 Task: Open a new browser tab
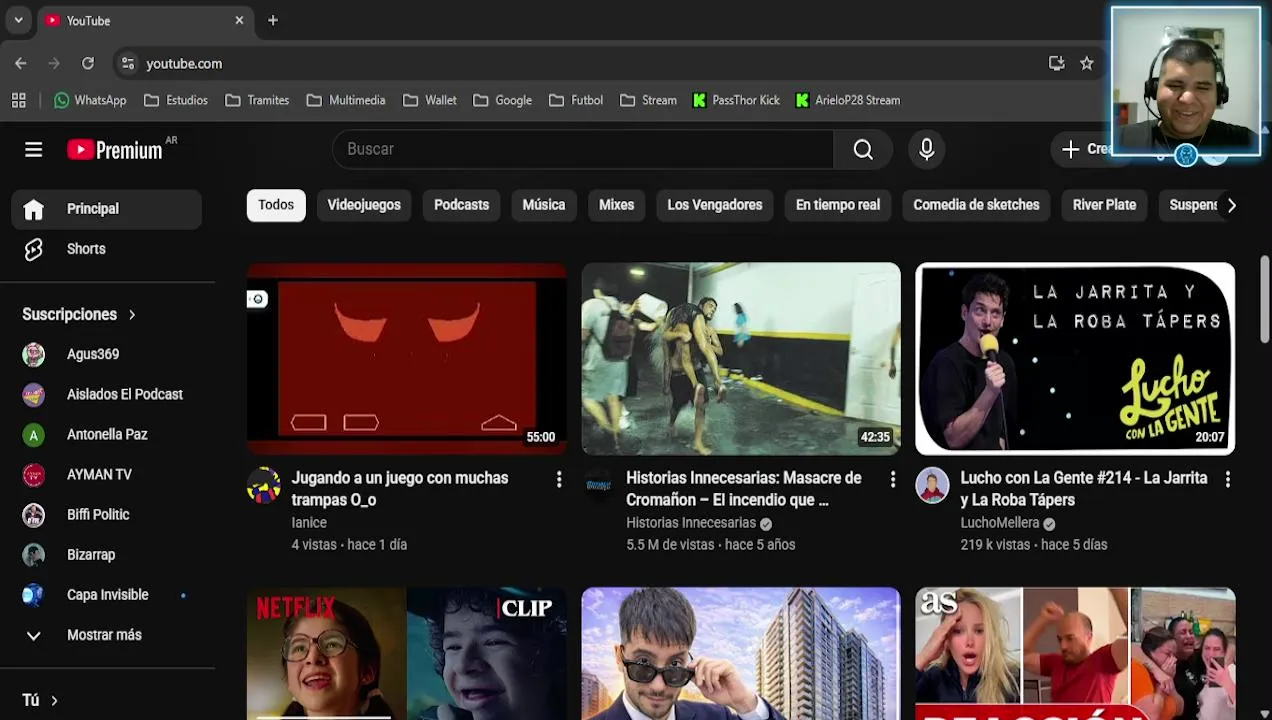point(273,20)
